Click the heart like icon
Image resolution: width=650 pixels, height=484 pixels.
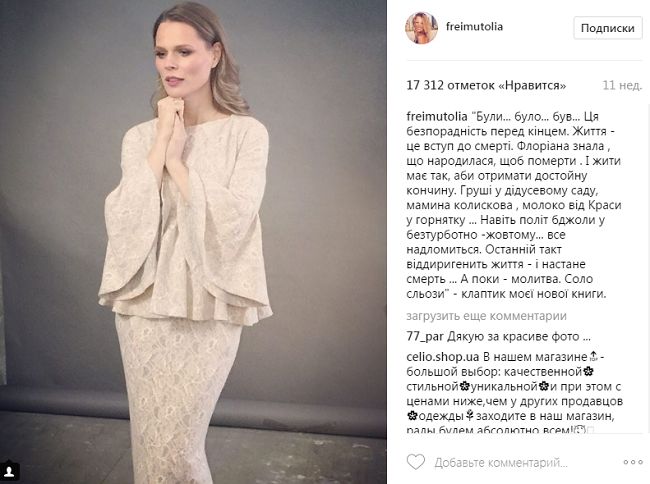click(416, 462)
